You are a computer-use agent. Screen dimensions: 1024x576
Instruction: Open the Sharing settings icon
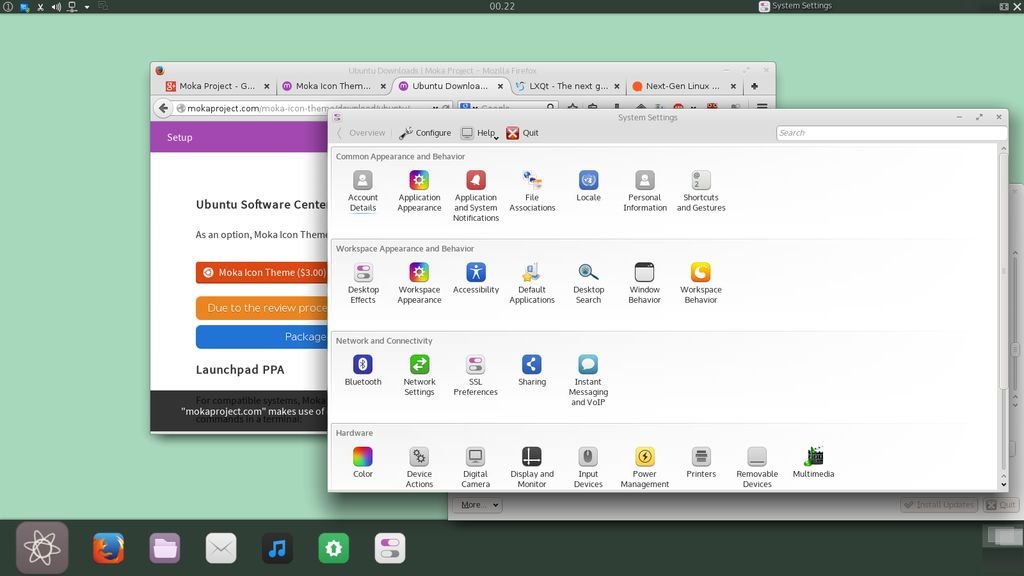point(532,371)
